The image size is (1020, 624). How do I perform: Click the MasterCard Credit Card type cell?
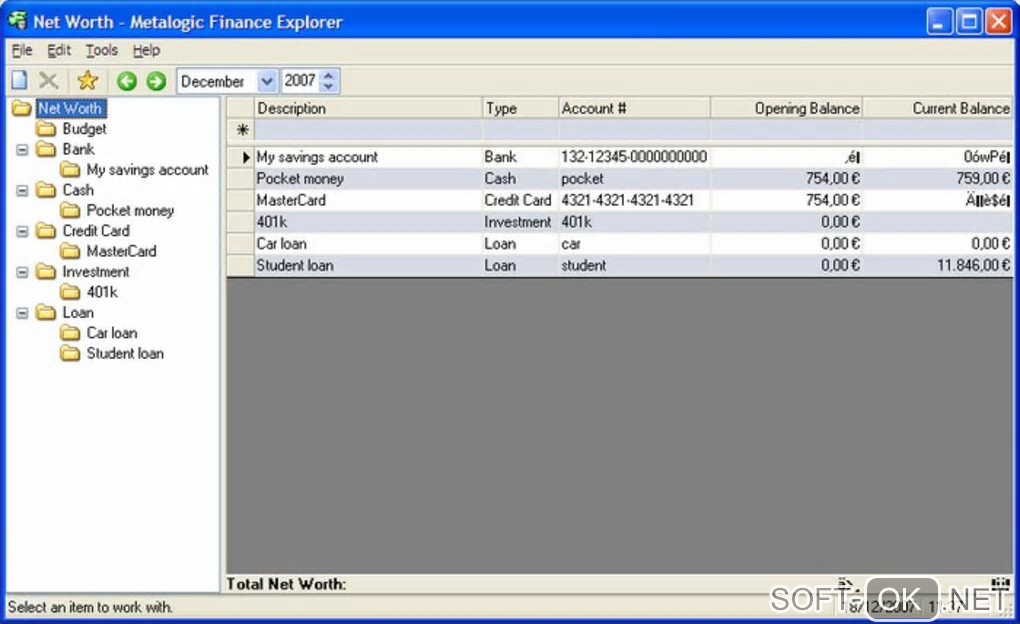tap(520, 200)
